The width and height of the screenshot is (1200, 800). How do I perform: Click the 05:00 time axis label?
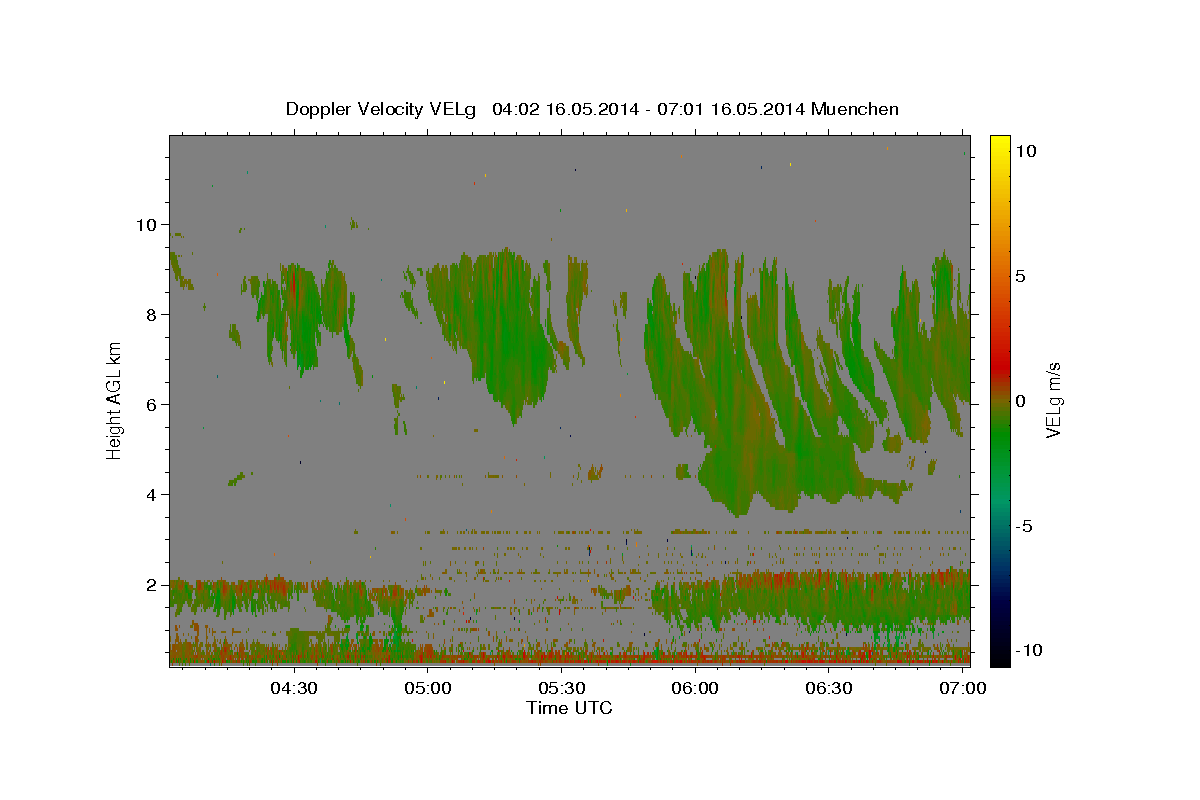(429, 688)
